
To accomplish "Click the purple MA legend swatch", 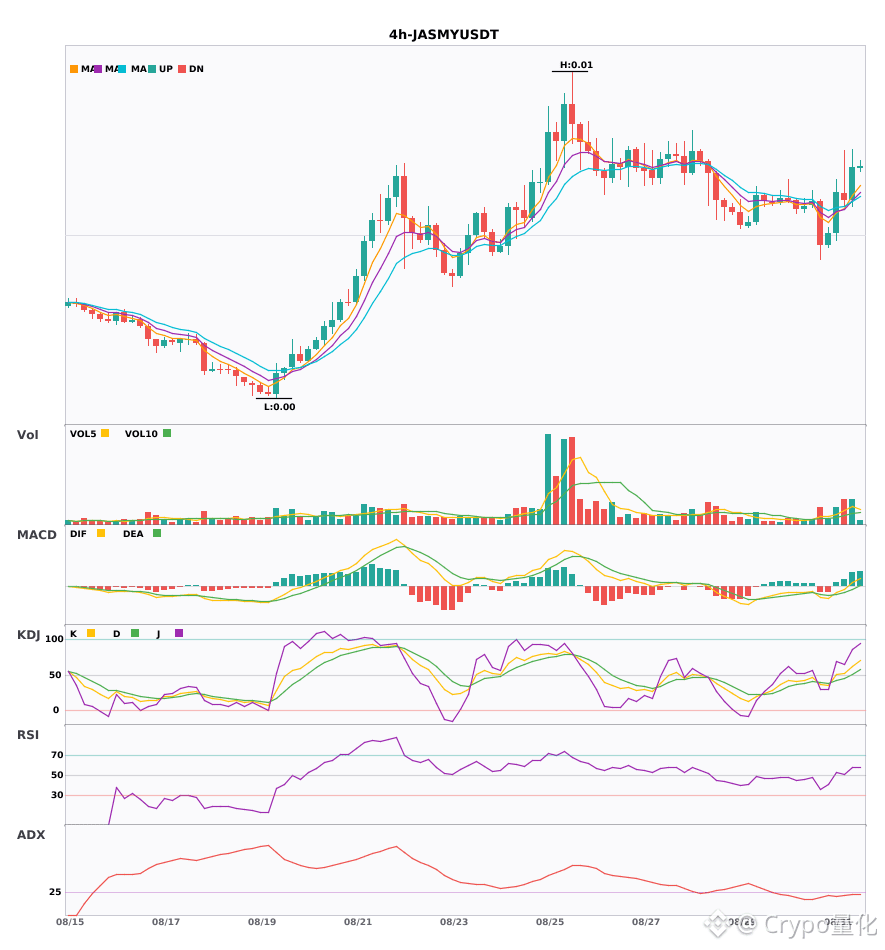I will 98,69.
